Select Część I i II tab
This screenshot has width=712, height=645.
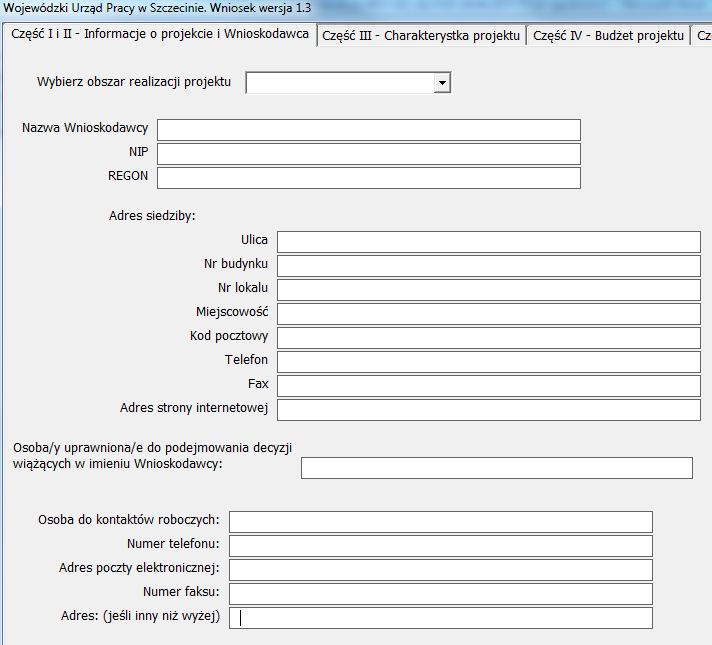click(x=159, y=34)
